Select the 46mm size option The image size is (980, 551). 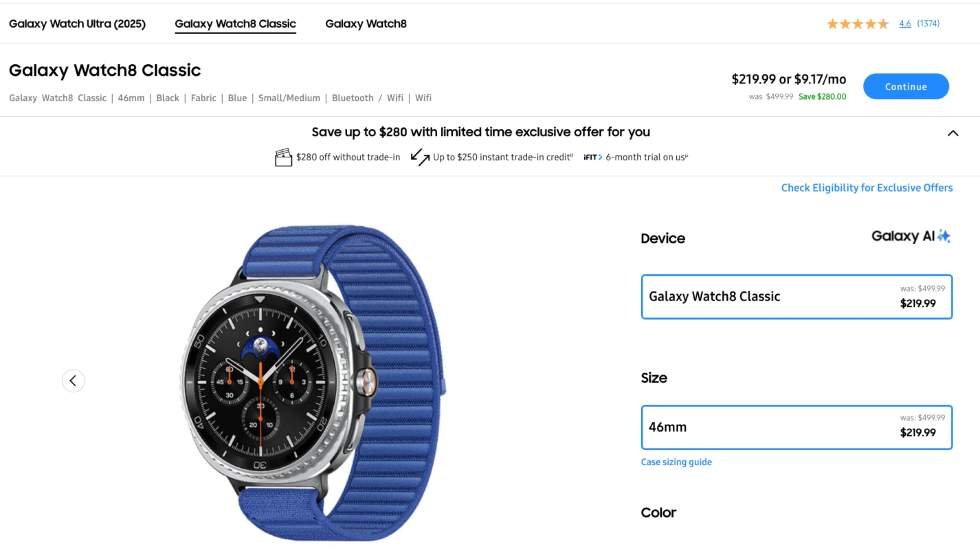tap(796, 427)
